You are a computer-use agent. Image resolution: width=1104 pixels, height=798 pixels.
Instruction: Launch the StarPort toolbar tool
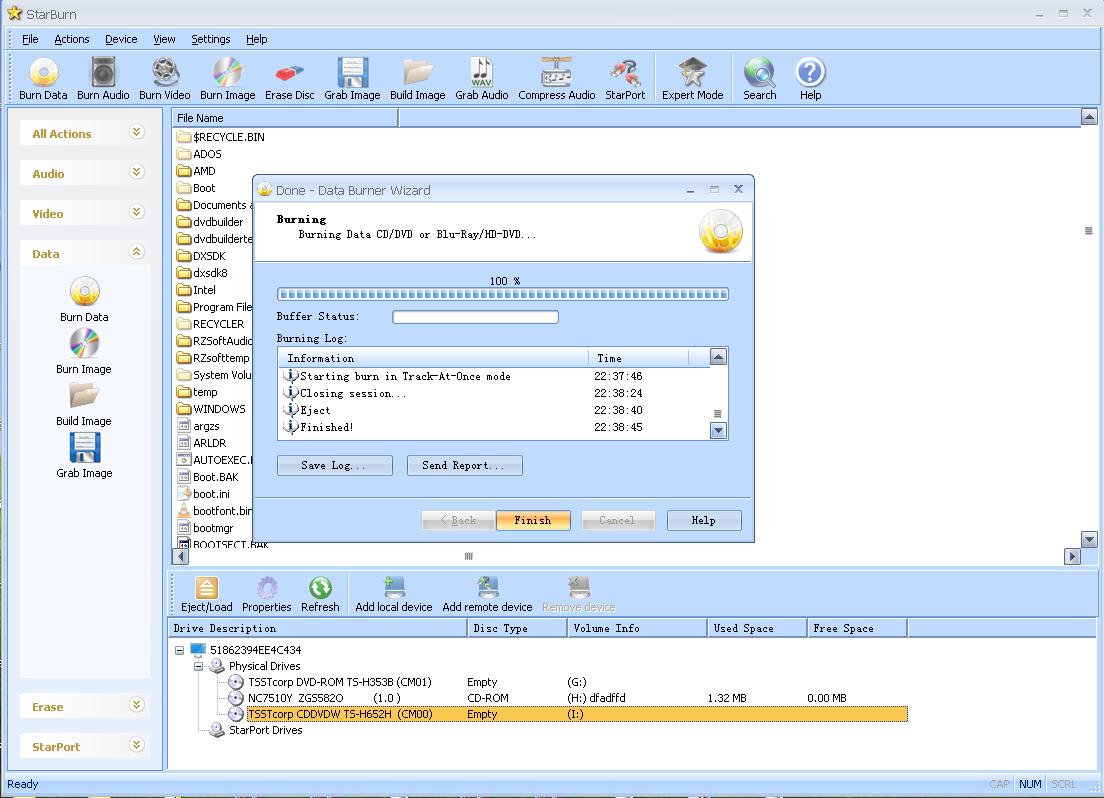(x=625, y=79)
